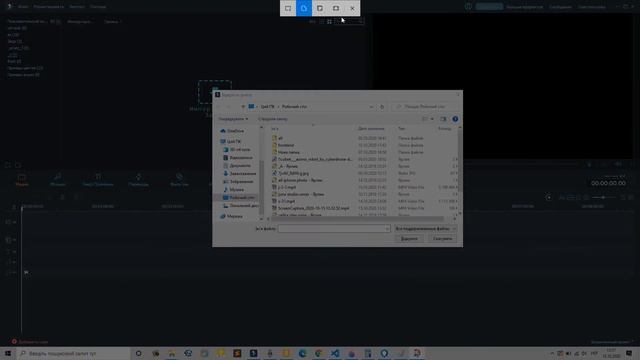Select the freeform snip mode
The height and width of the screenshot is (360, 640).
(304, 8)
